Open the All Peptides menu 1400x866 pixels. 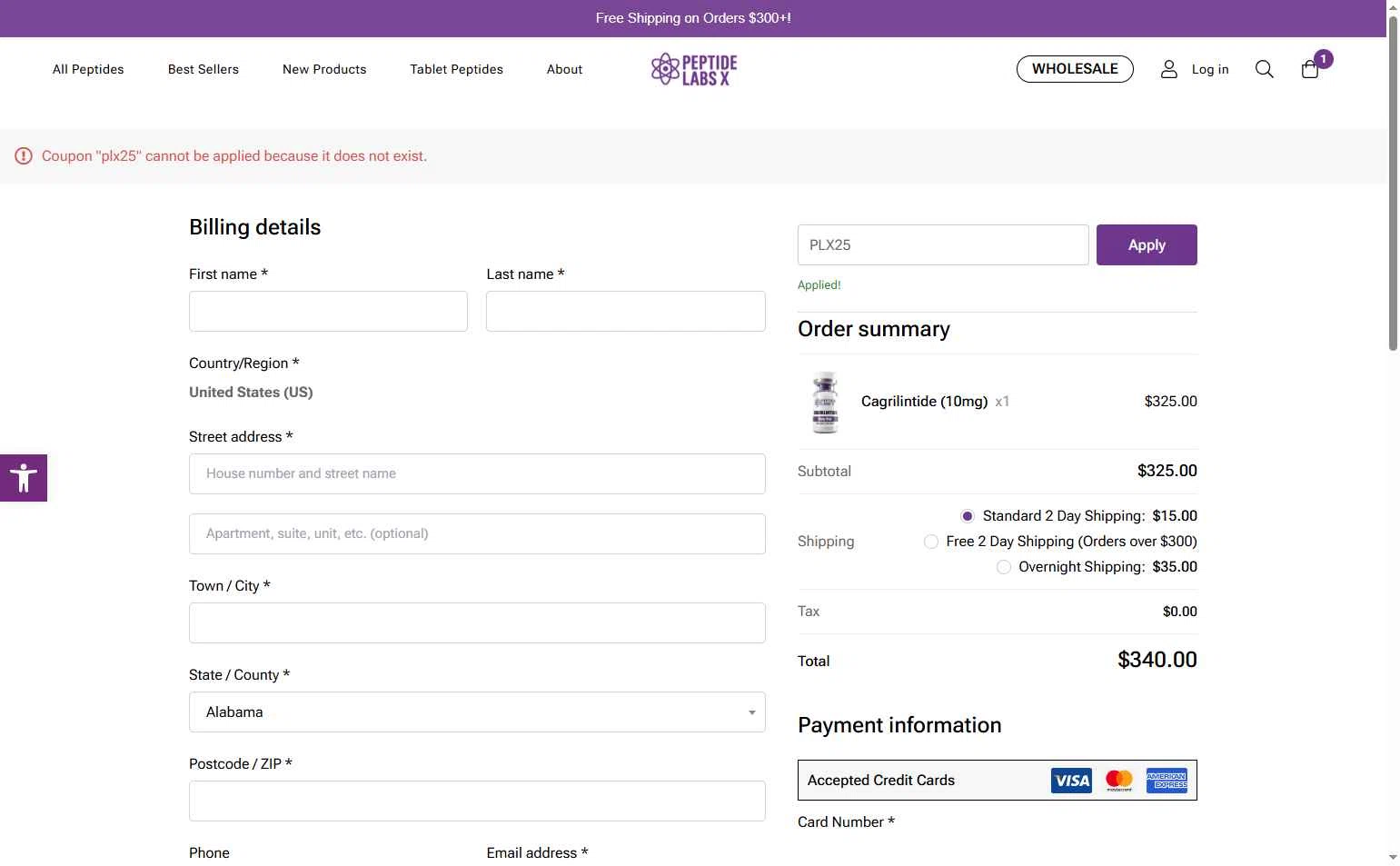click(x=88, y=69)
